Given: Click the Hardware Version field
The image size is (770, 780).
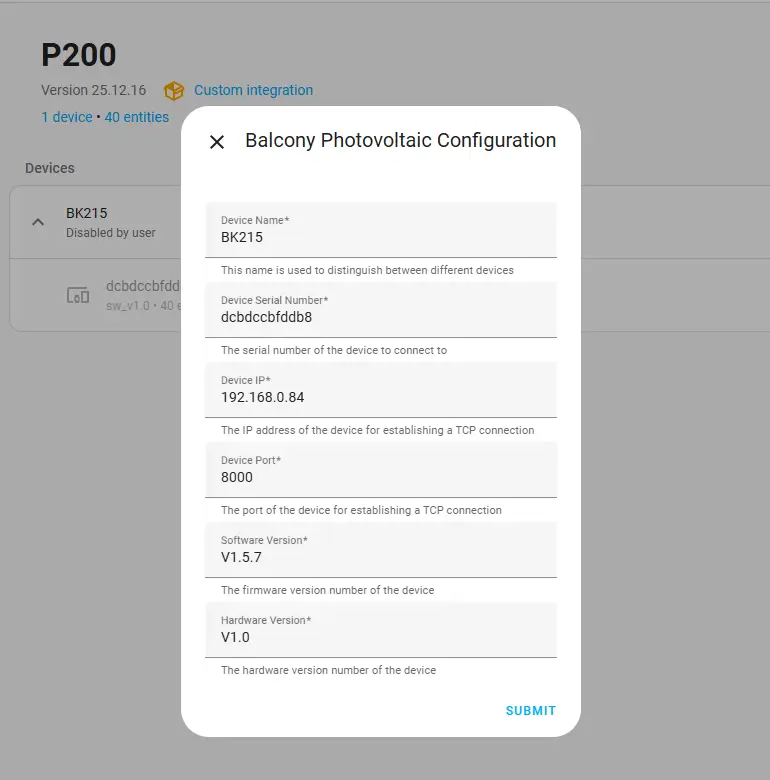Looking at the screenshot, I should [x=380, y=638].
